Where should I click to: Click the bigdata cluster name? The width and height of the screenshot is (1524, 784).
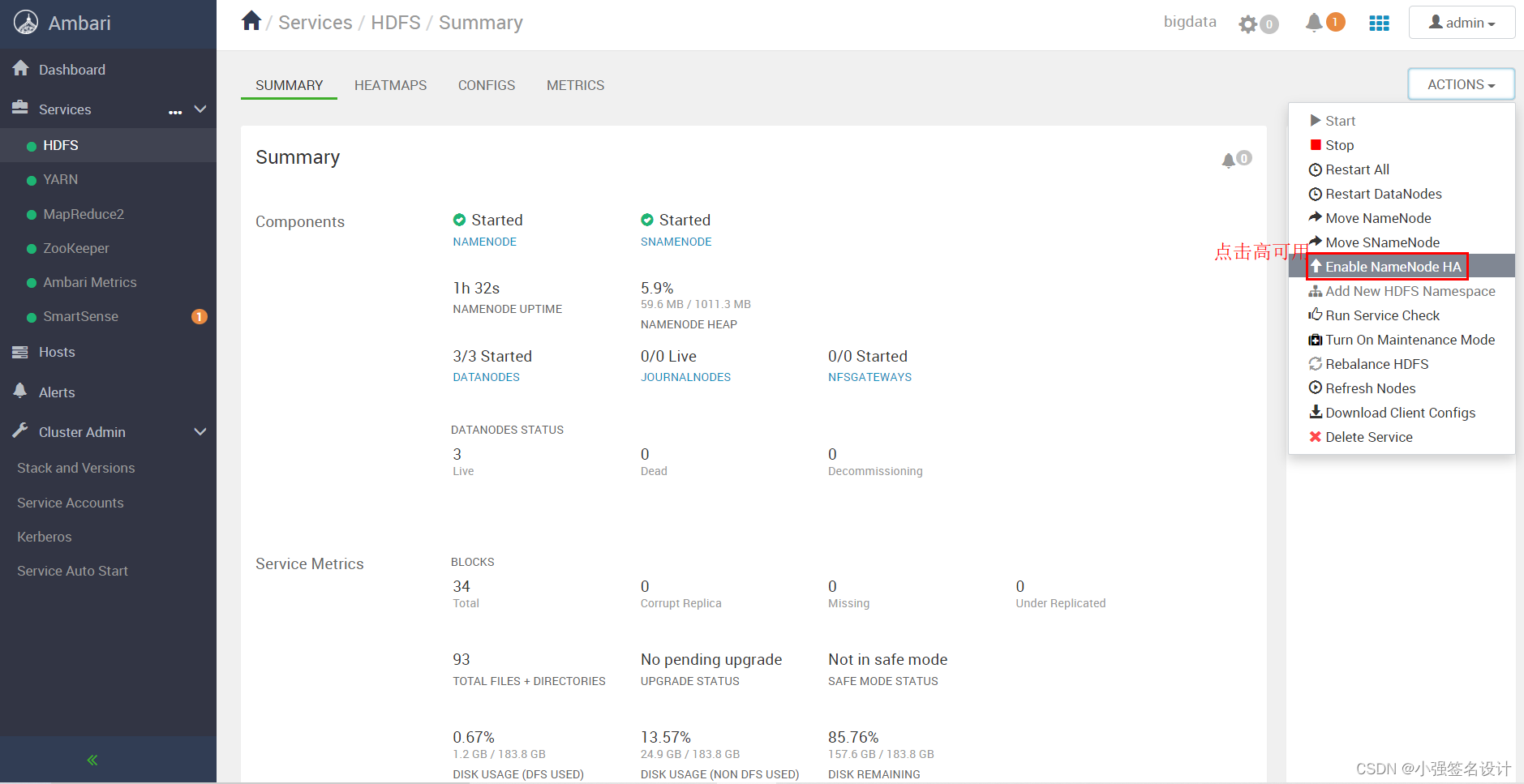tap(1190, 22)
